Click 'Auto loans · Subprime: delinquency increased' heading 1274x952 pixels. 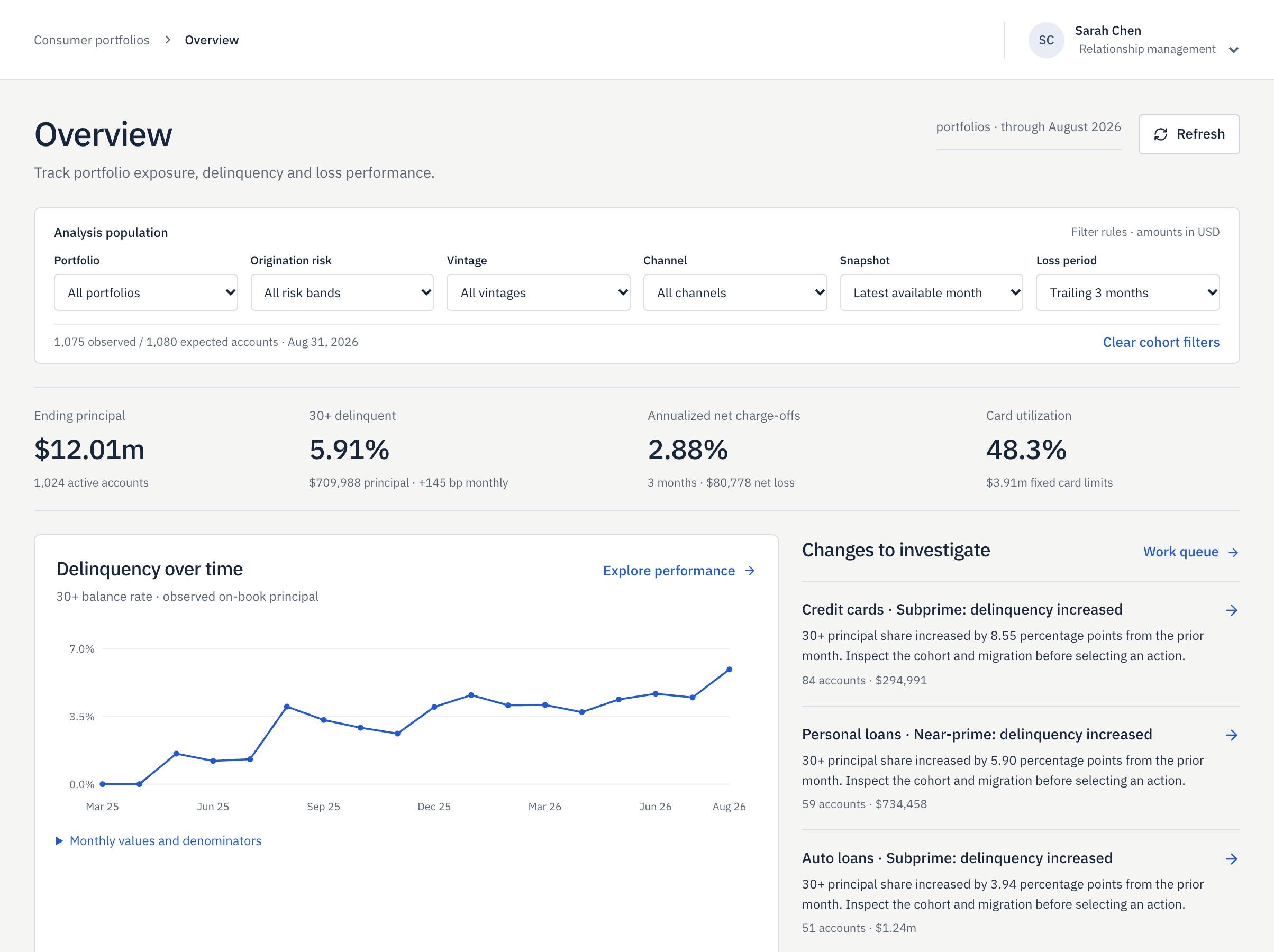pos(957,858)
